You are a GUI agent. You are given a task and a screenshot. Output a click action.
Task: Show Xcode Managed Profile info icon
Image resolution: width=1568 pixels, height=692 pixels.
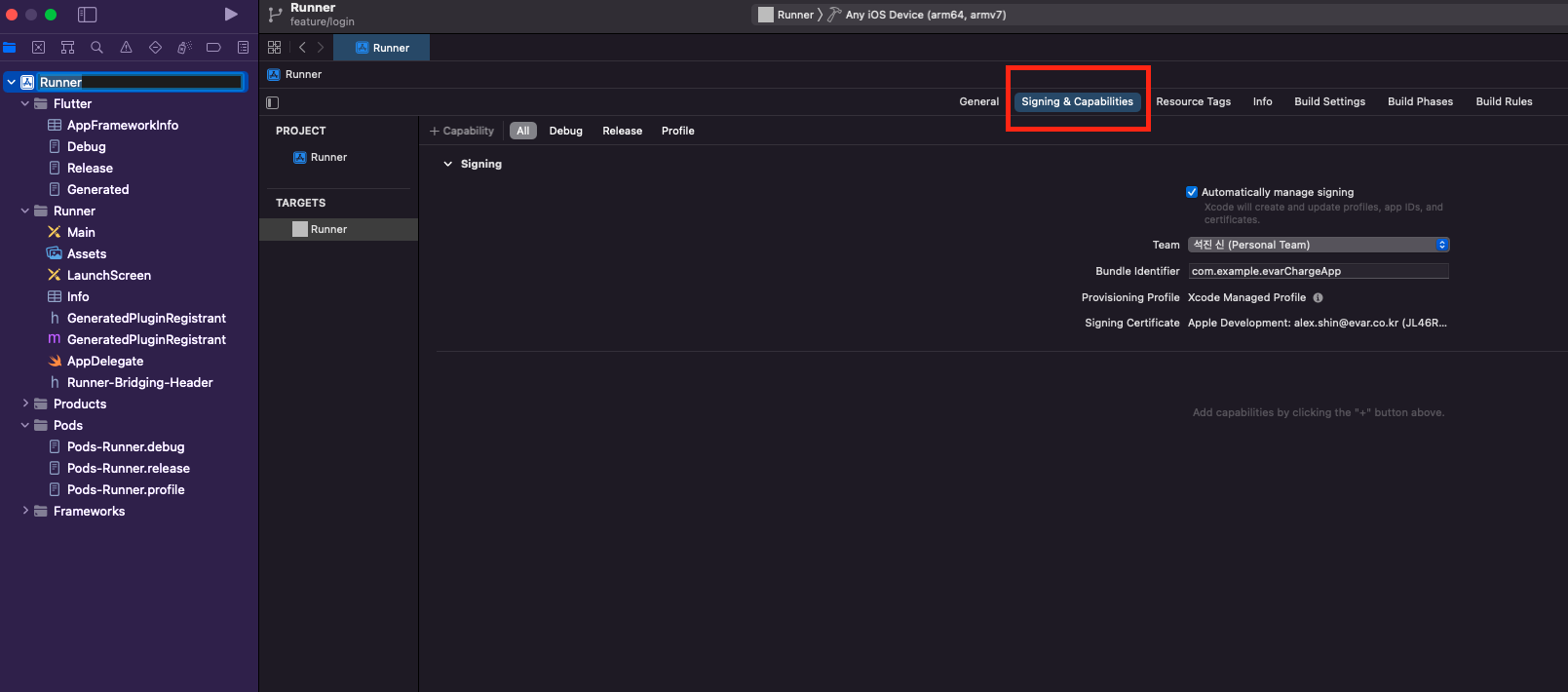coord(1318,298)
